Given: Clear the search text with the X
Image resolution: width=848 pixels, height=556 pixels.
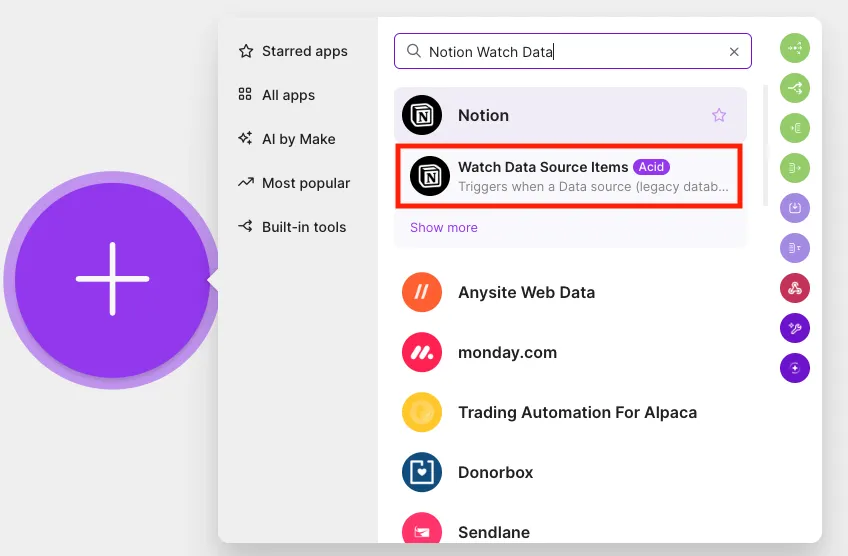Looking at the screenshot, I should pos(734,52).
